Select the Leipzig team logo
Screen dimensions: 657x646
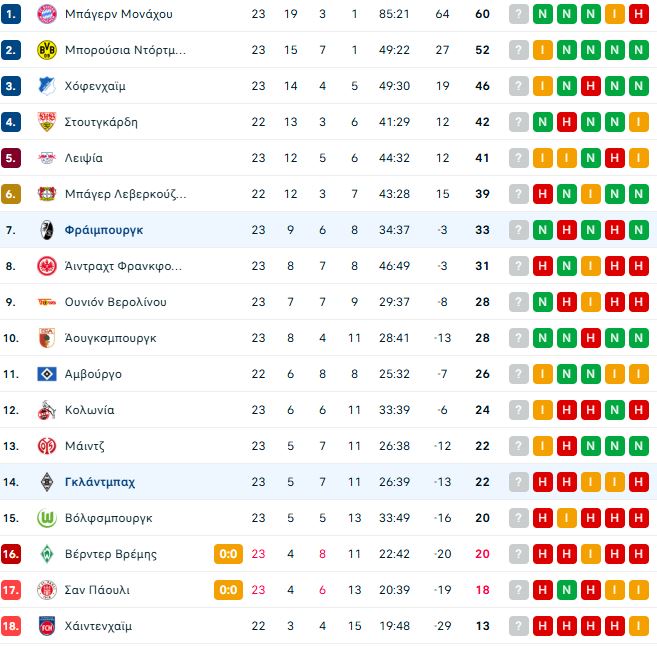tap(45, 158)
